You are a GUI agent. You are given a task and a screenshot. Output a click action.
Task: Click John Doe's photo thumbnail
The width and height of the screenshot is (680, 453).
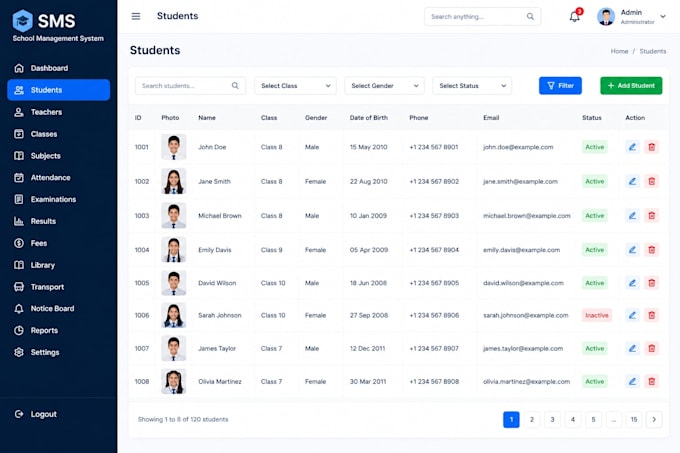click(173, 147)
